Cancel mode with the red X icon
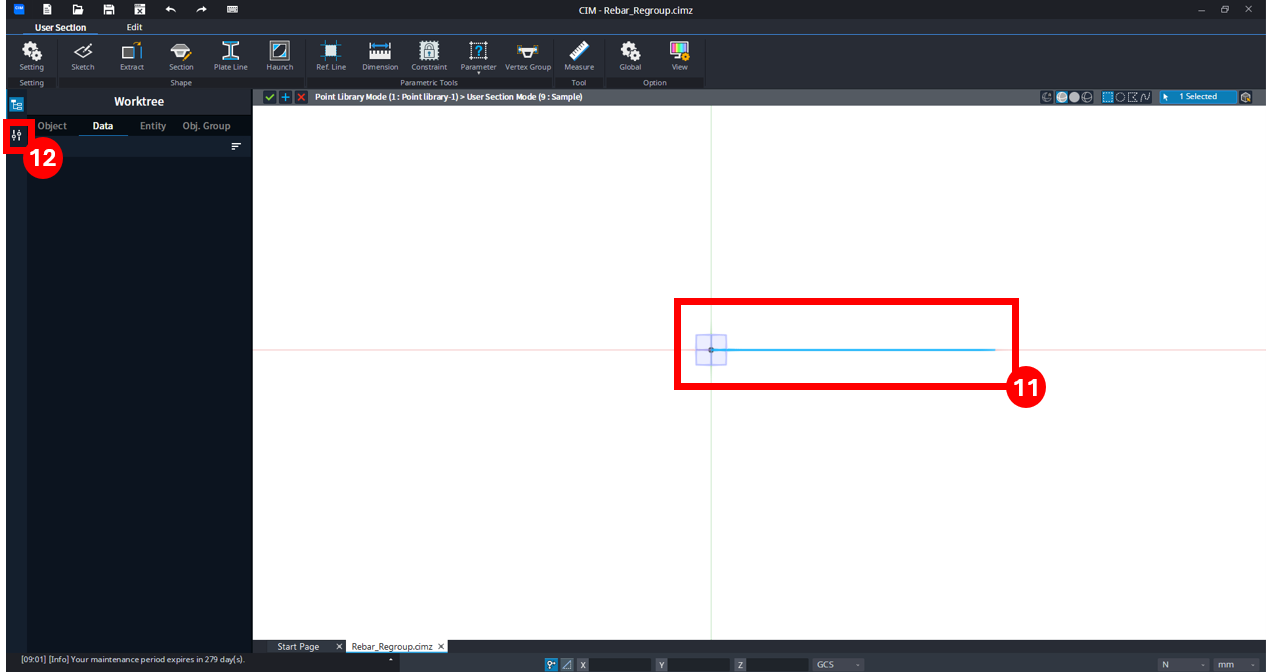Image resolution: width=1266 pixels, height=672 pixels. coord(301,97)
